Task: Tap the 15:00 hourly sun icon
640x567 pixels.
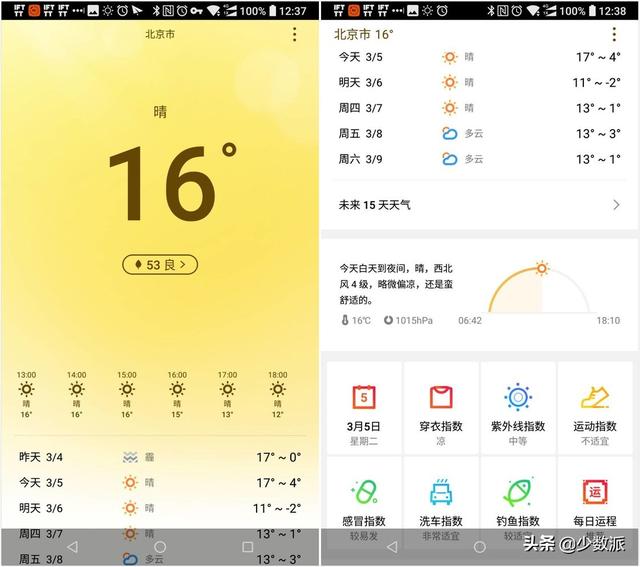Action: 127,389
